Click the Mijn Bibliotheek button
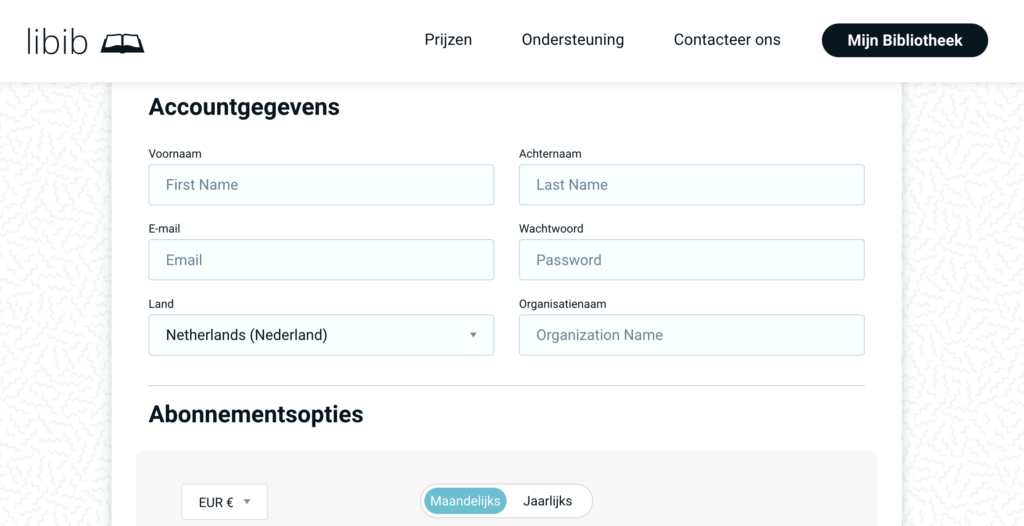Viewport: 1024px width, 526px height. pyautogui.click(x=904, y=40)
